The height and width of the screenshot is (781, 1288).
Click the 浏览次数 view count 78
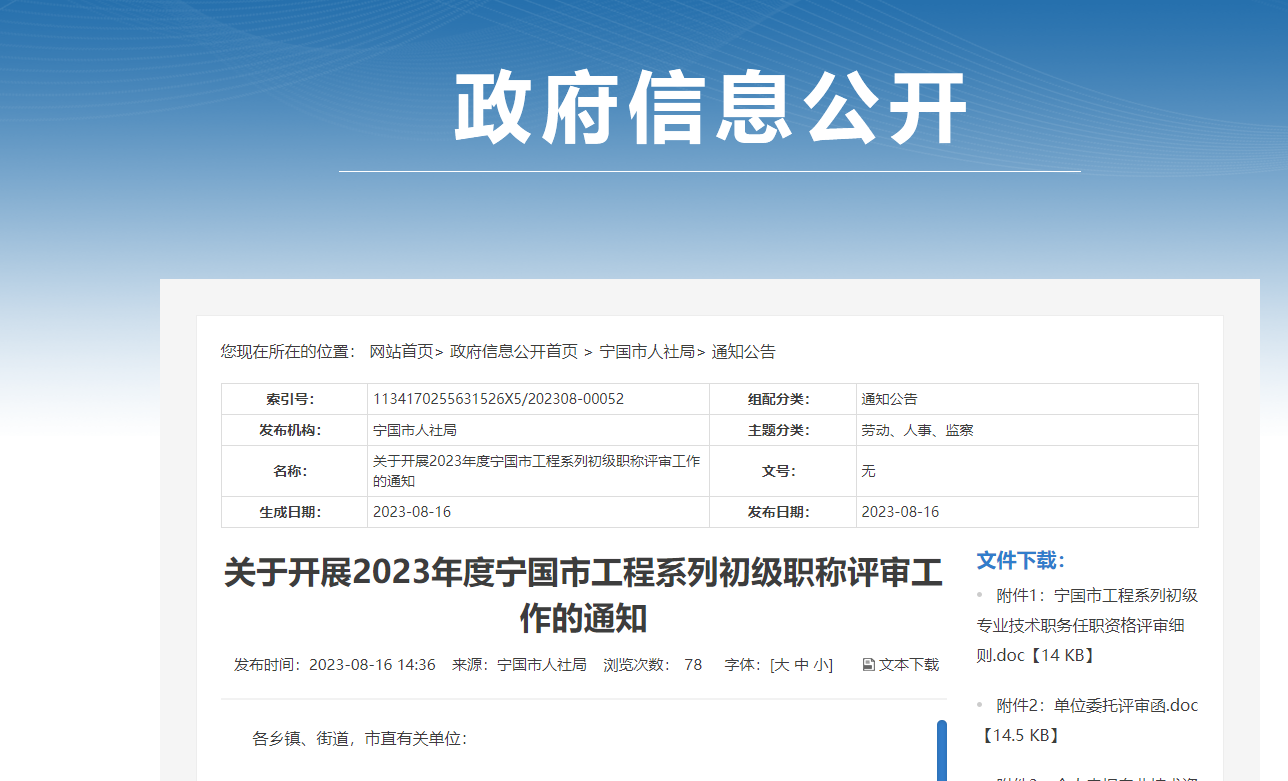(x=693, y=665)
